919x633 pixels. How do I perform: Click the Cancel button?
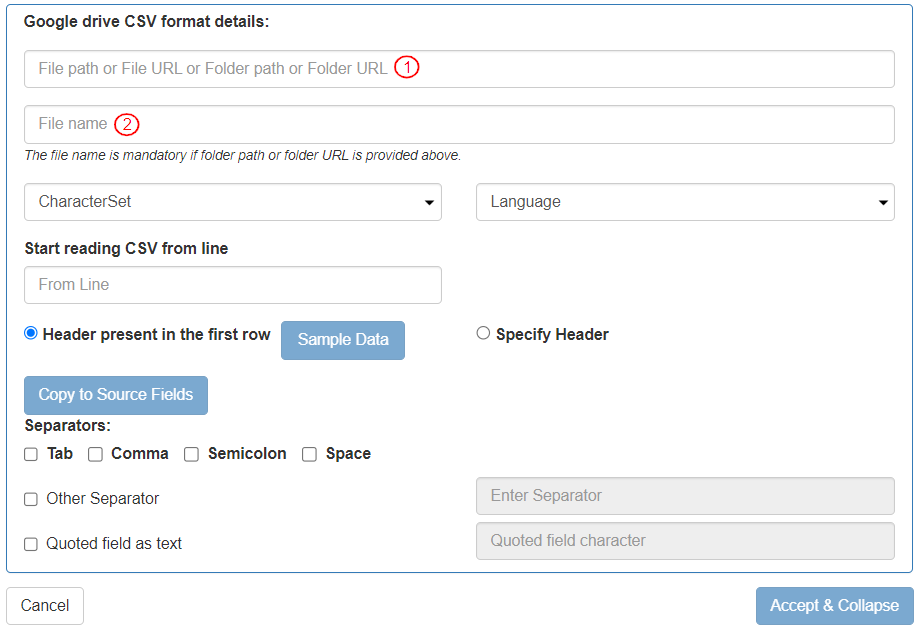(44, 605)
